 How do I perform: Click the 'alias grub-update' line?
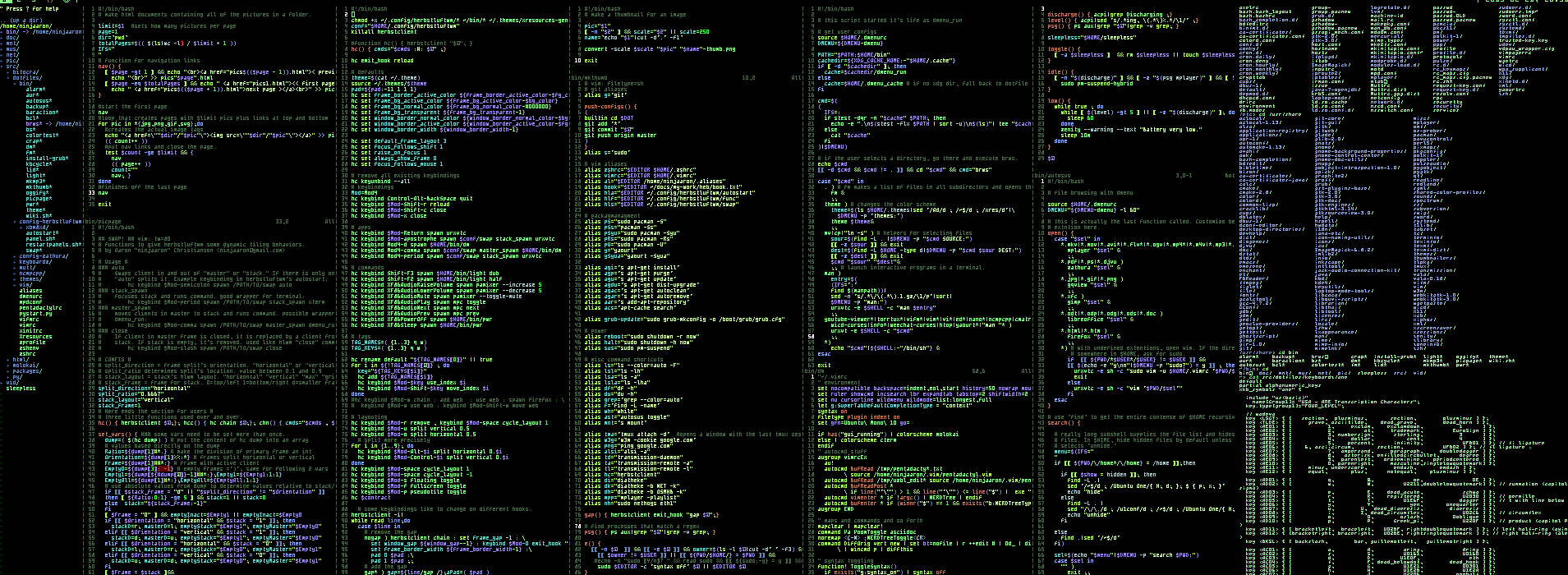click(684, 320)
